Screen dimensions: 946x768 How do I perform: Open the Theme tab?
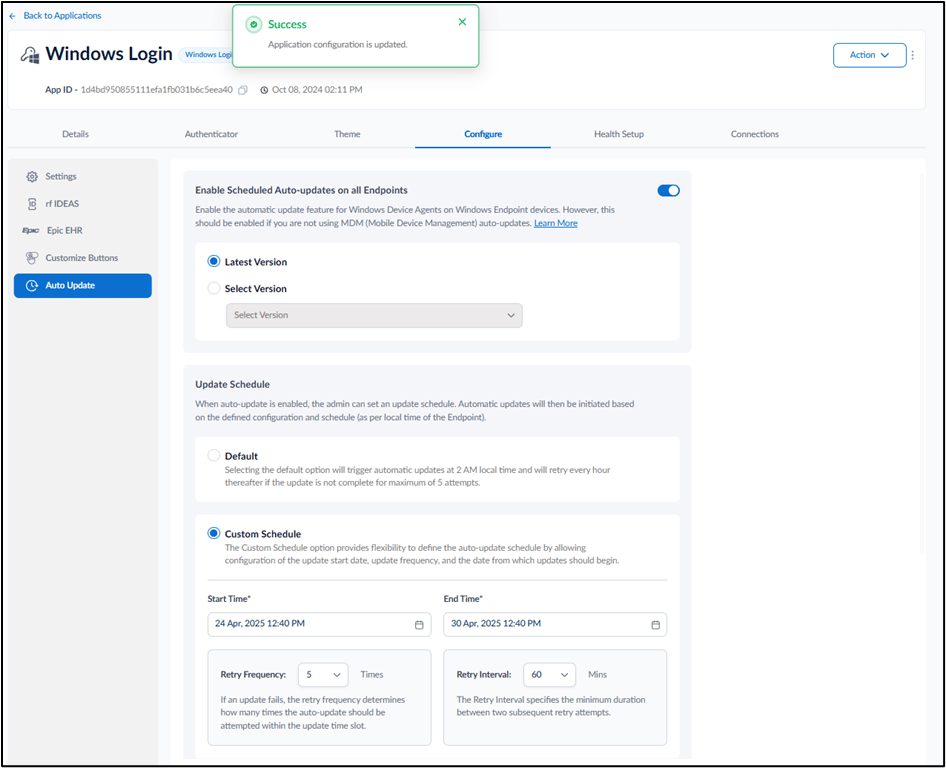[347, 134]
